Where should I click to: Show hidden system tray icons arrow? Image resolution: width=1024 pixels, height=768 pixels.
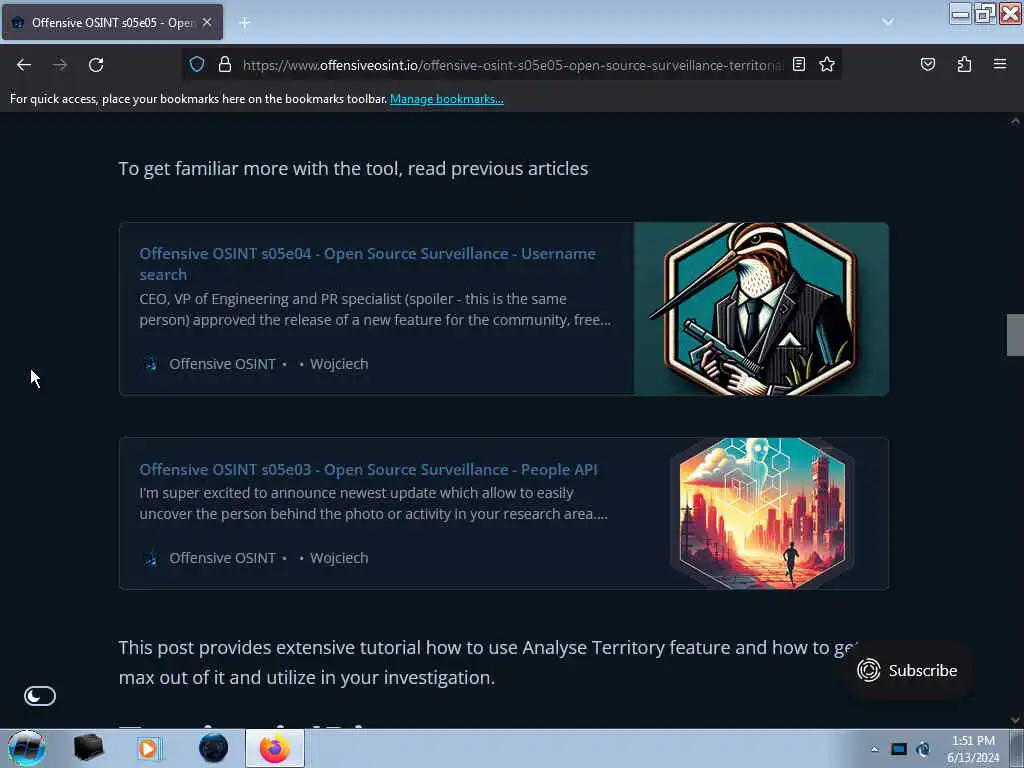(x=874, y=749)
